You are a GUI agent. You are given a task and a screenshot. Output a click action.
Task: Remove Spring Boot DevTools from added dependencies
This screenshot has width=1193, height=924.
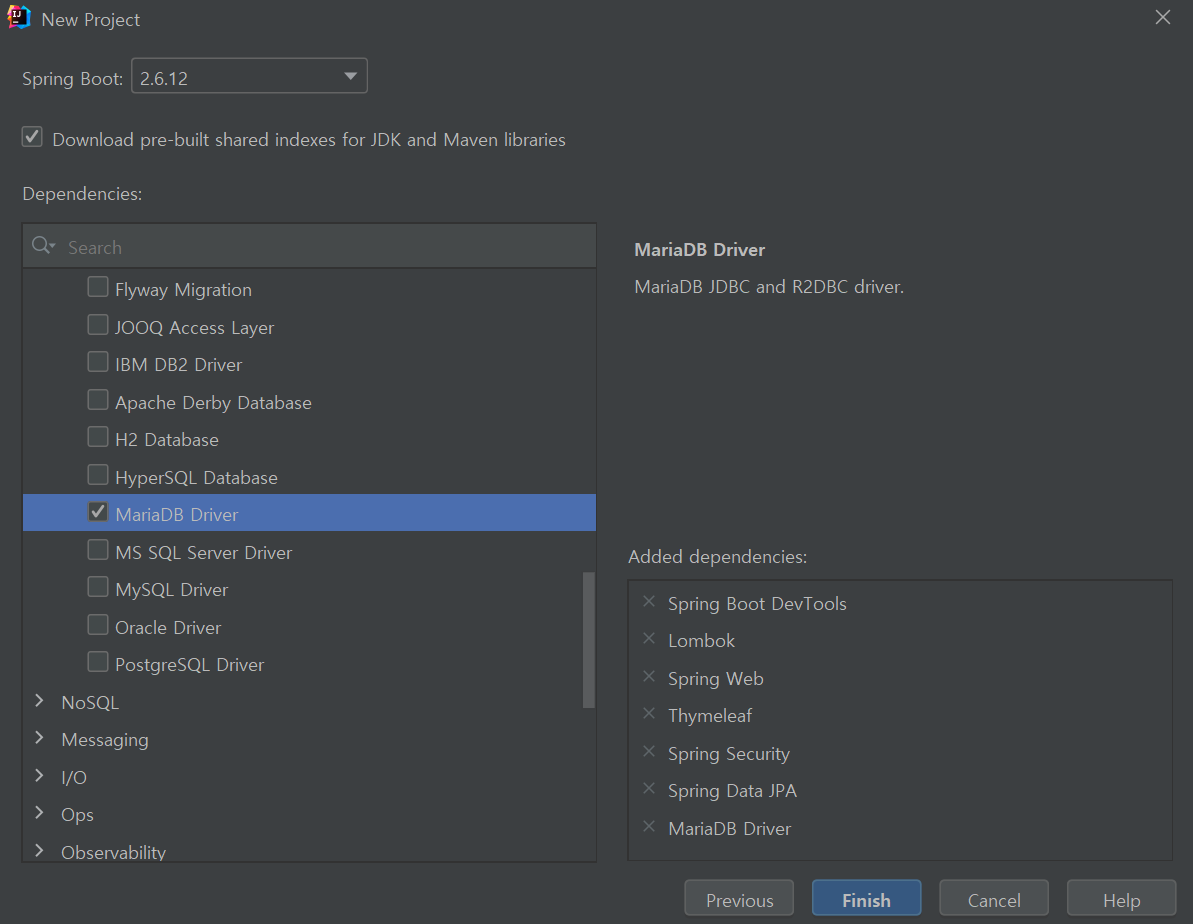pos(649,601)
